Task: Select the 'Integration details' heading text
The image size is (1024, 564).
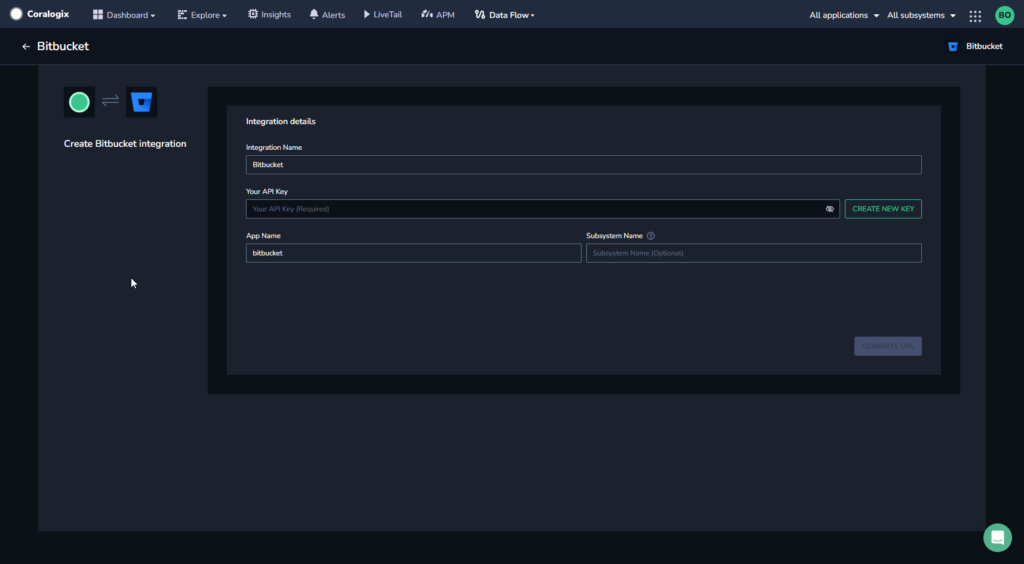Action: (281, 121)
